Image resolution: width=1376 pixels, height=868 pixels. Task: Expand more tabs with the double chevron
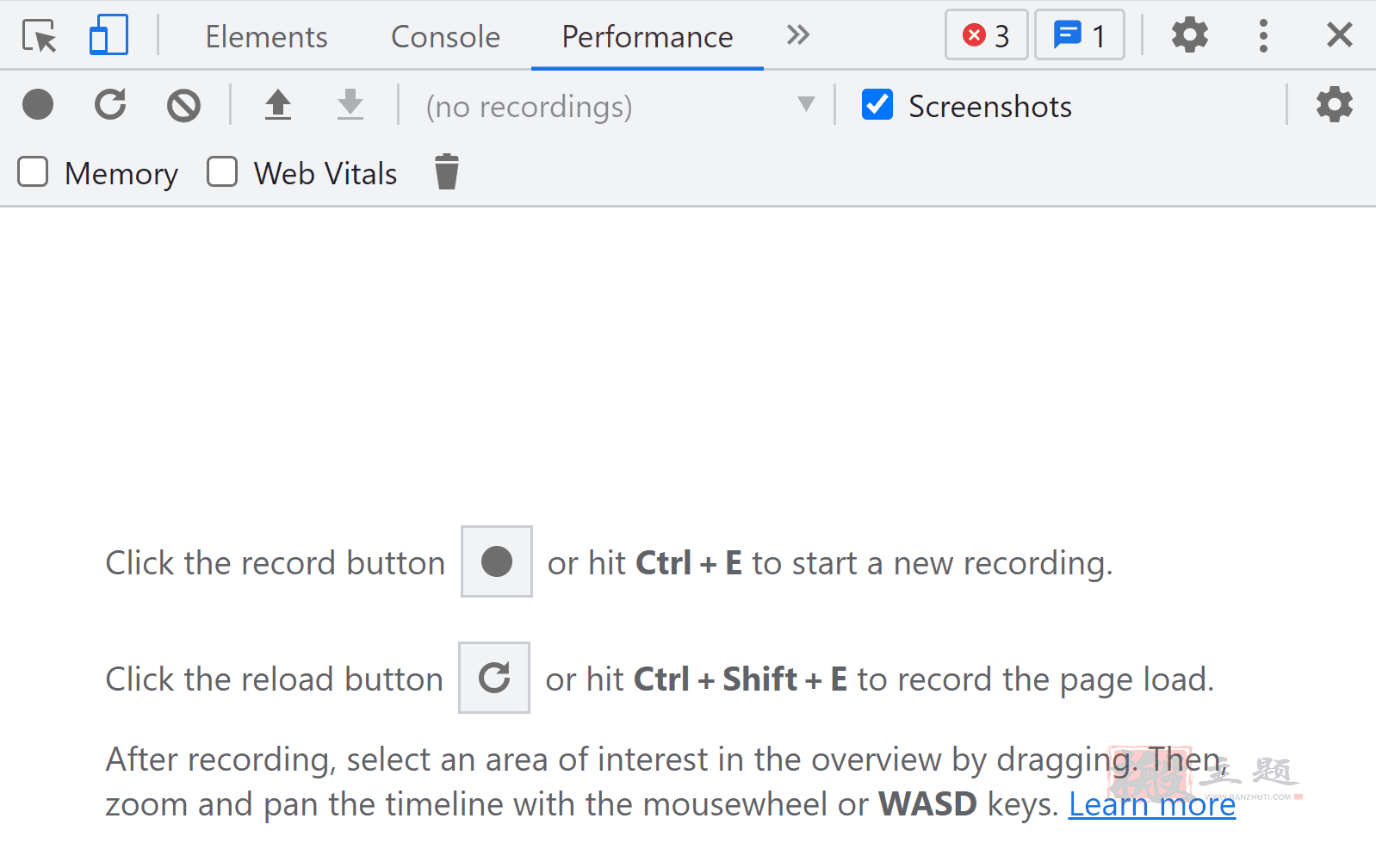pyautogui.click(x=798, y=35)
